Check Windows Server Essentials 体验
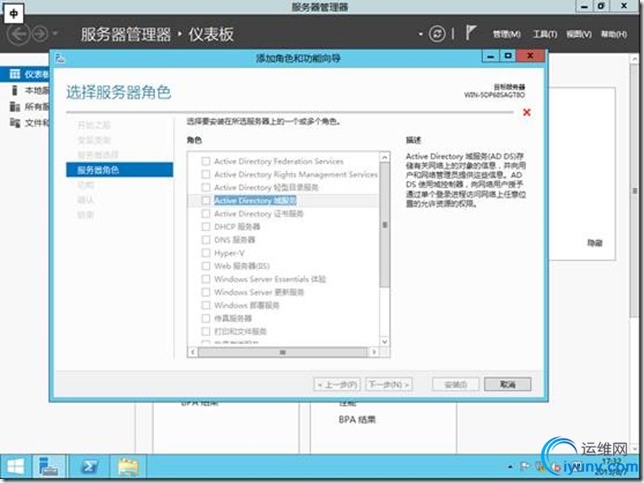644x483 pixels. click(206, 279)
